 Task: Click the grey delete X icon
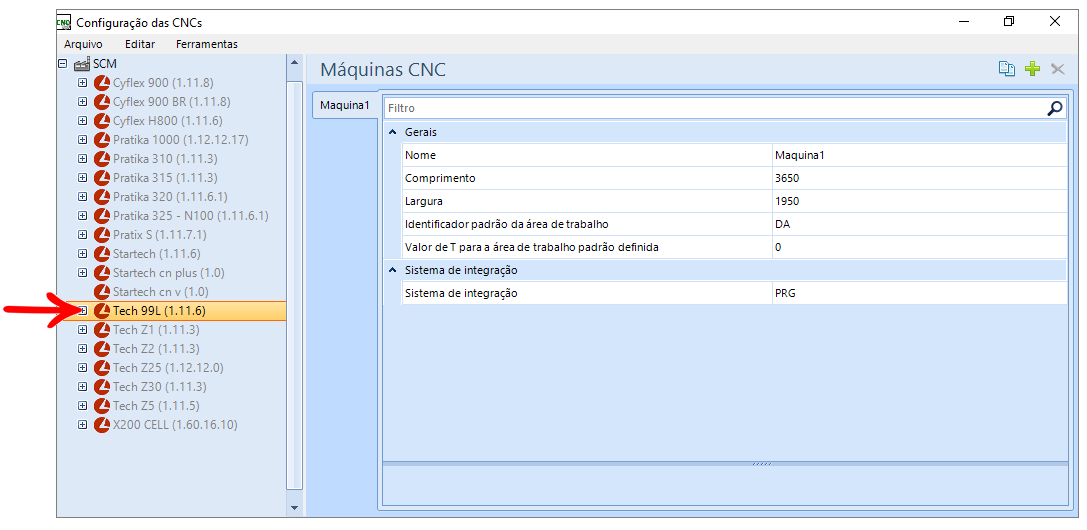(x=1058, y=69)
